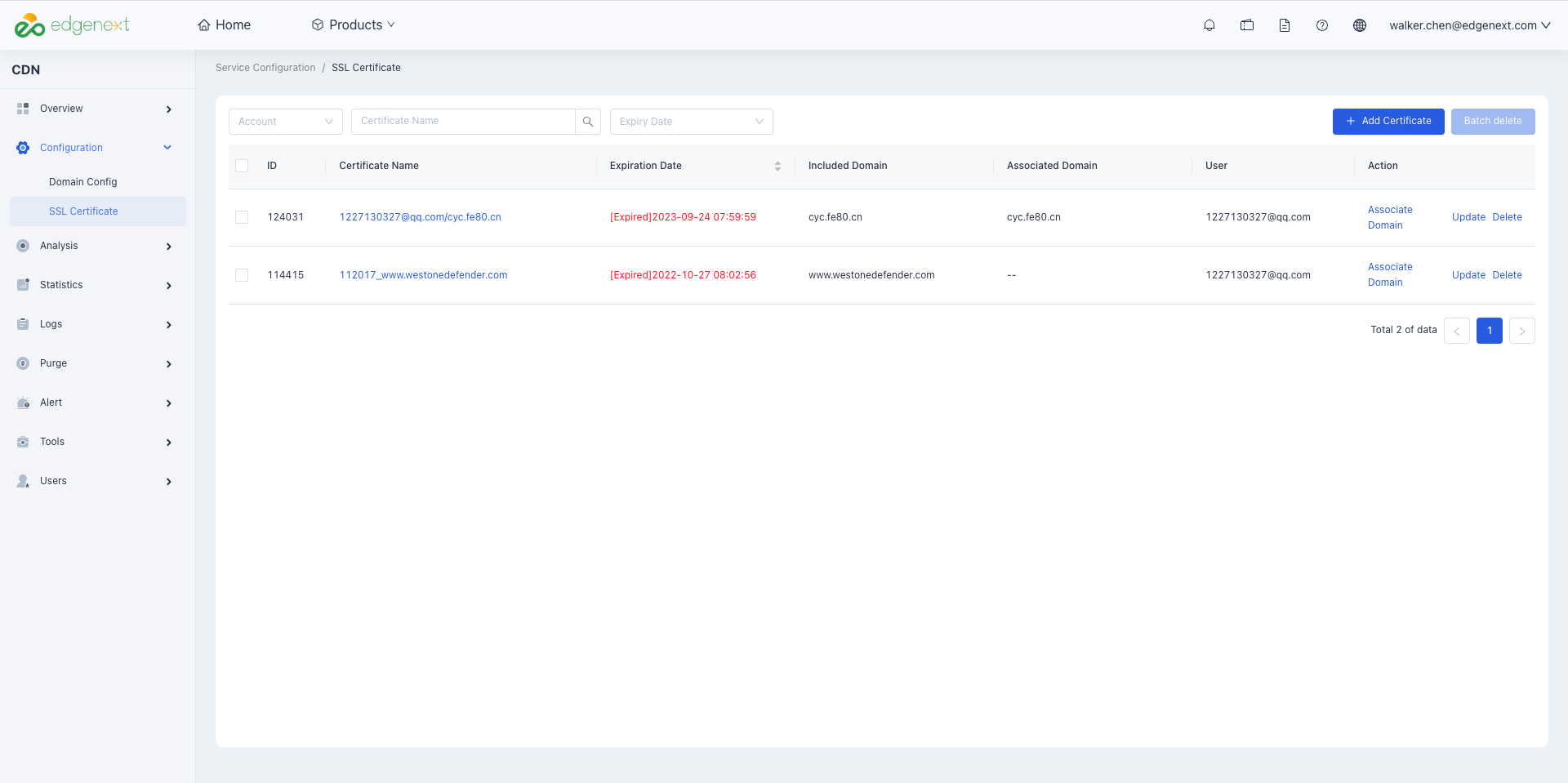Image resolution: width=1568 pixels, height=783 pixels.
Task: Click the Overview sidebar icon
Action: [23, 109]
